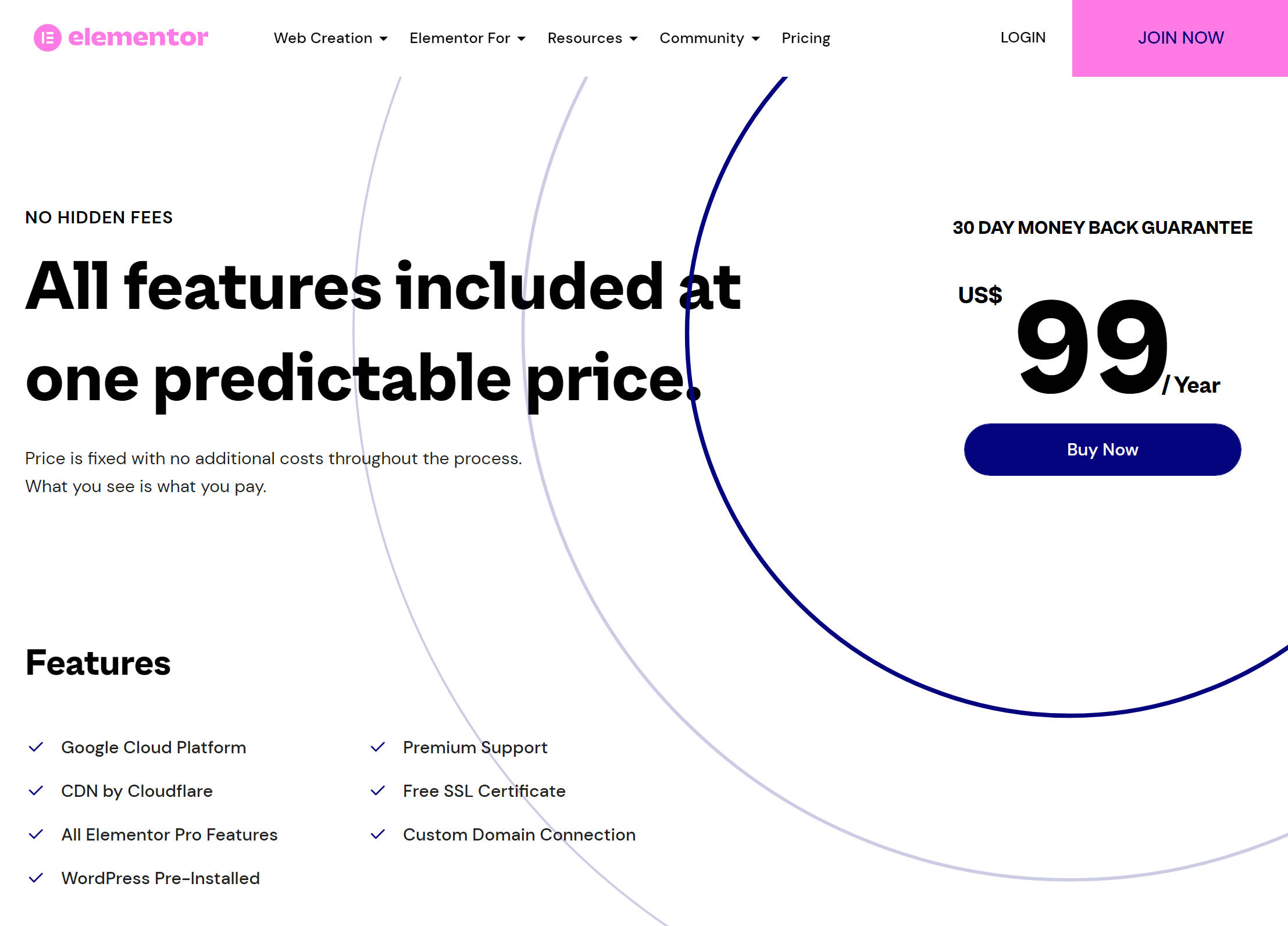Click checkmark beside Free SSL Certificate
The width and height of the screenshot is (1288, 926).
pyautogui.click(x=378, y=790)
